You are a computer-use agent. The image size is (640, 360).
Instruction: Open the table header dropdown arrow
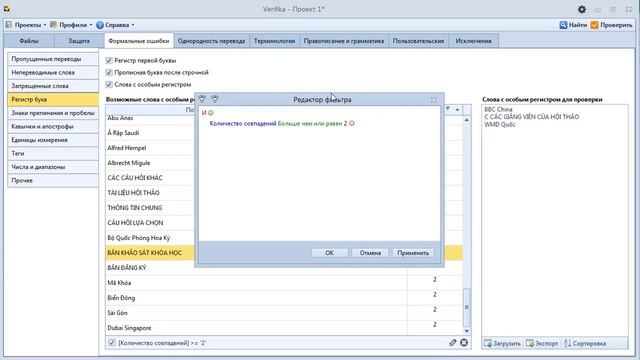[458, 109]
